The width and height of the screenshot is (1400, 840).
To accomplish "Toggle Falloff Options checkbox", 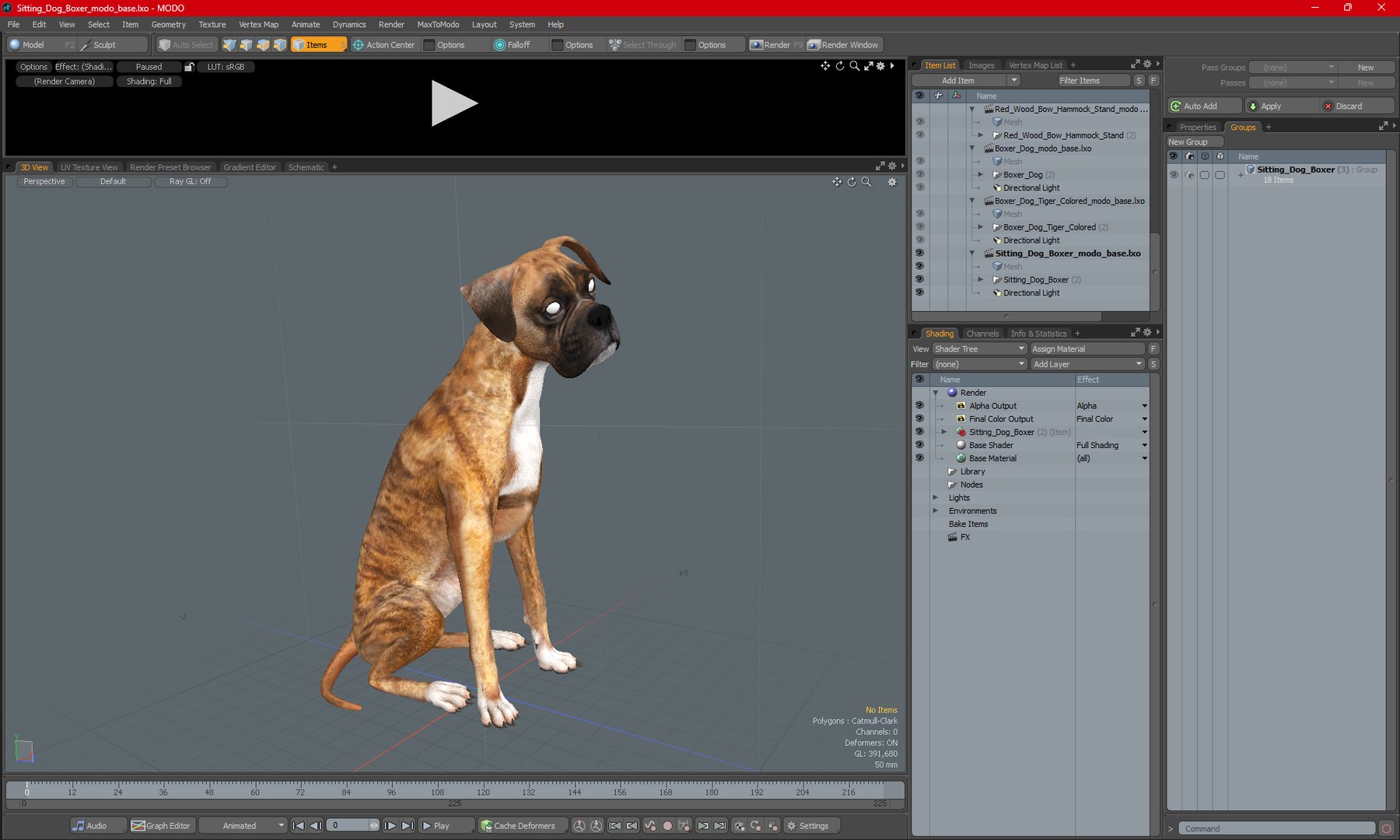I will 557,45.
